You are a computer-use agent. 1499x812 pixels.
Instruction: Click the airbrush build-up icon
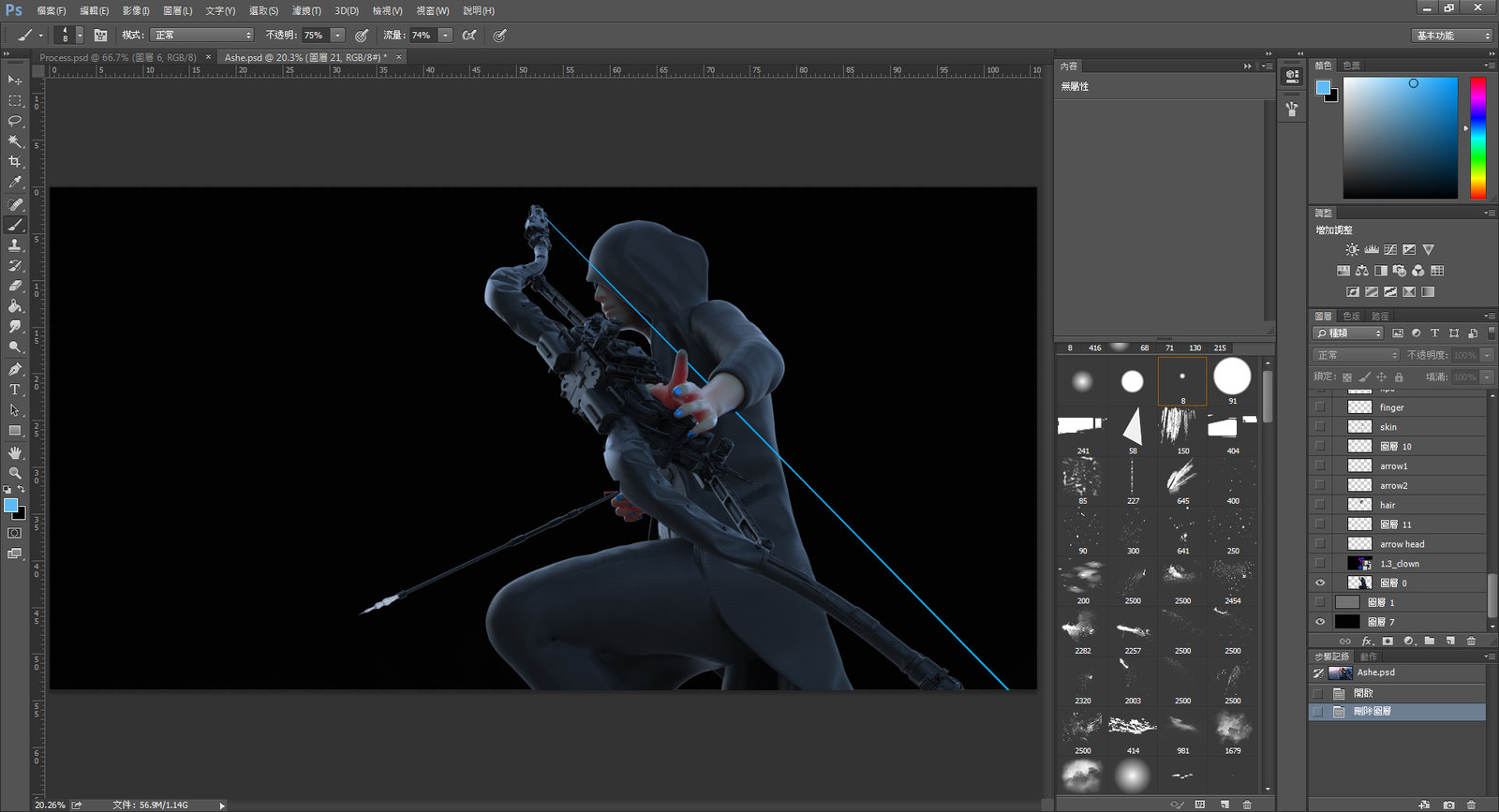click(x=469, y=35)
